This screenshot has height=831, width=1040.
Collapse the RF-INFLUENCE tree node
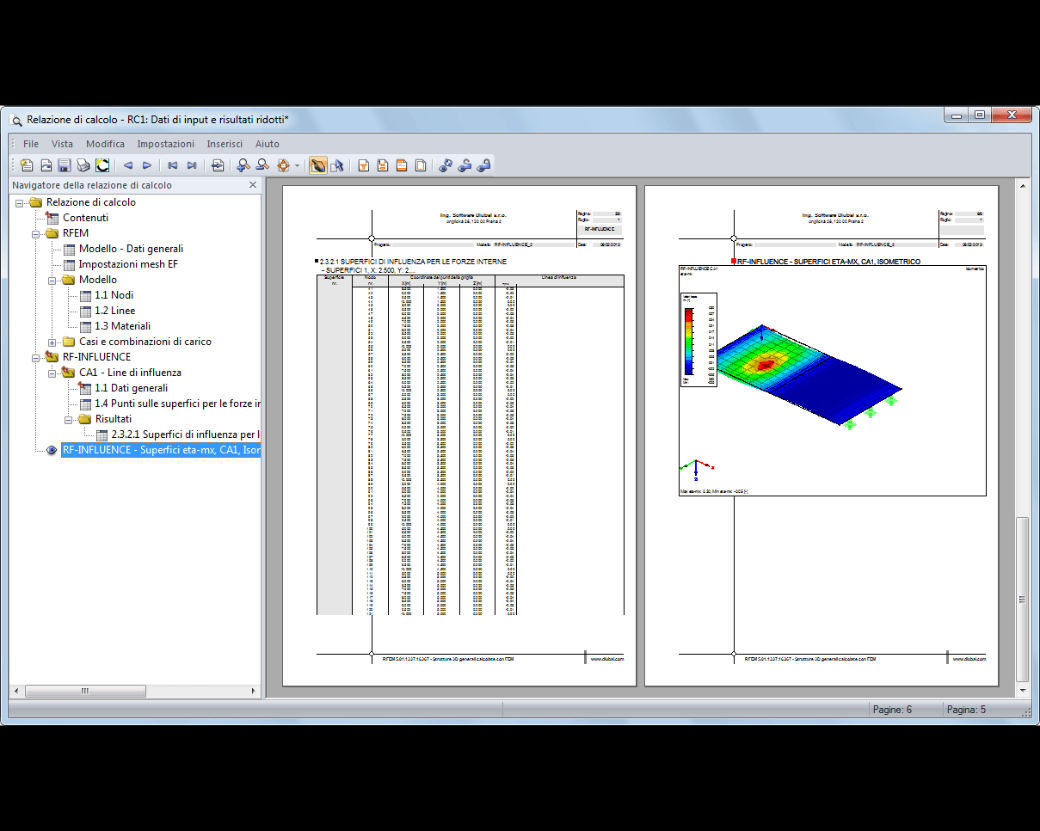pyautogui.click(x=36, y=357)
